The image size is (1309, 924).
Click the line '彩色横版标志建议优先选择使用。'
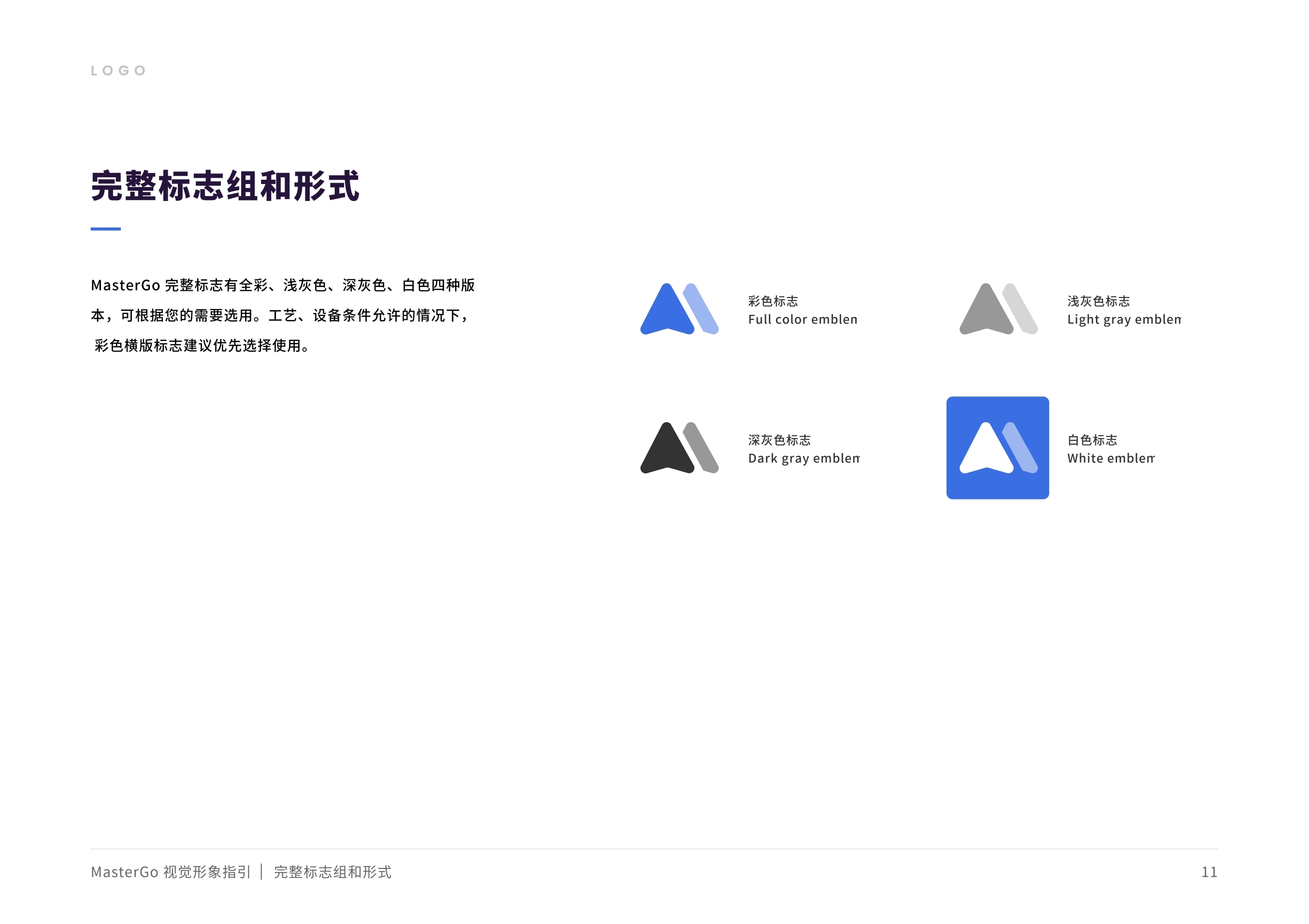click(x=202, y=345)
